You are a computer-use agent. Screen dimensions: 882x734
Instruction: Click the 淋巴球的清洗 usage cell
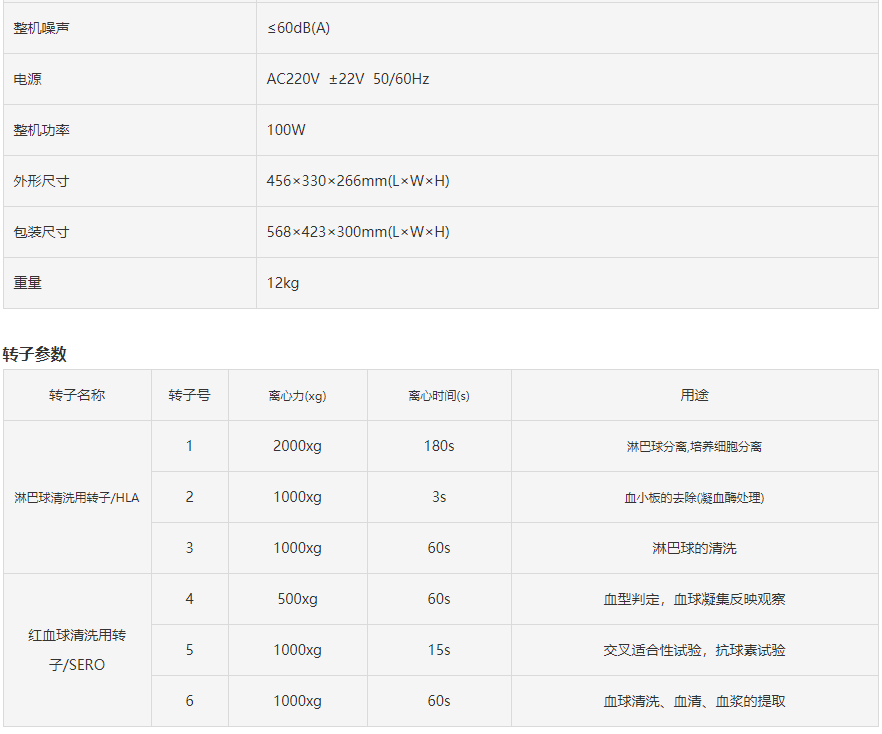(x=694, y=548)
